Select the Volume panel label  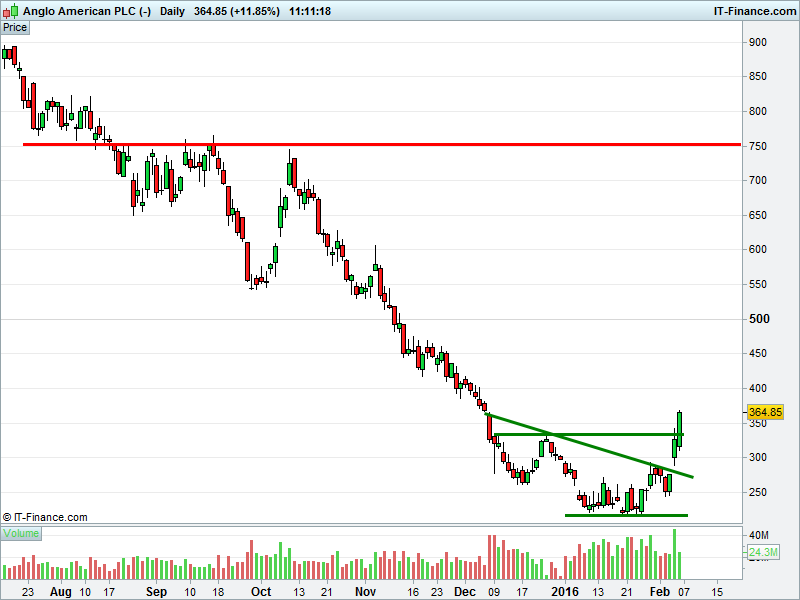[x=21, y=534]
